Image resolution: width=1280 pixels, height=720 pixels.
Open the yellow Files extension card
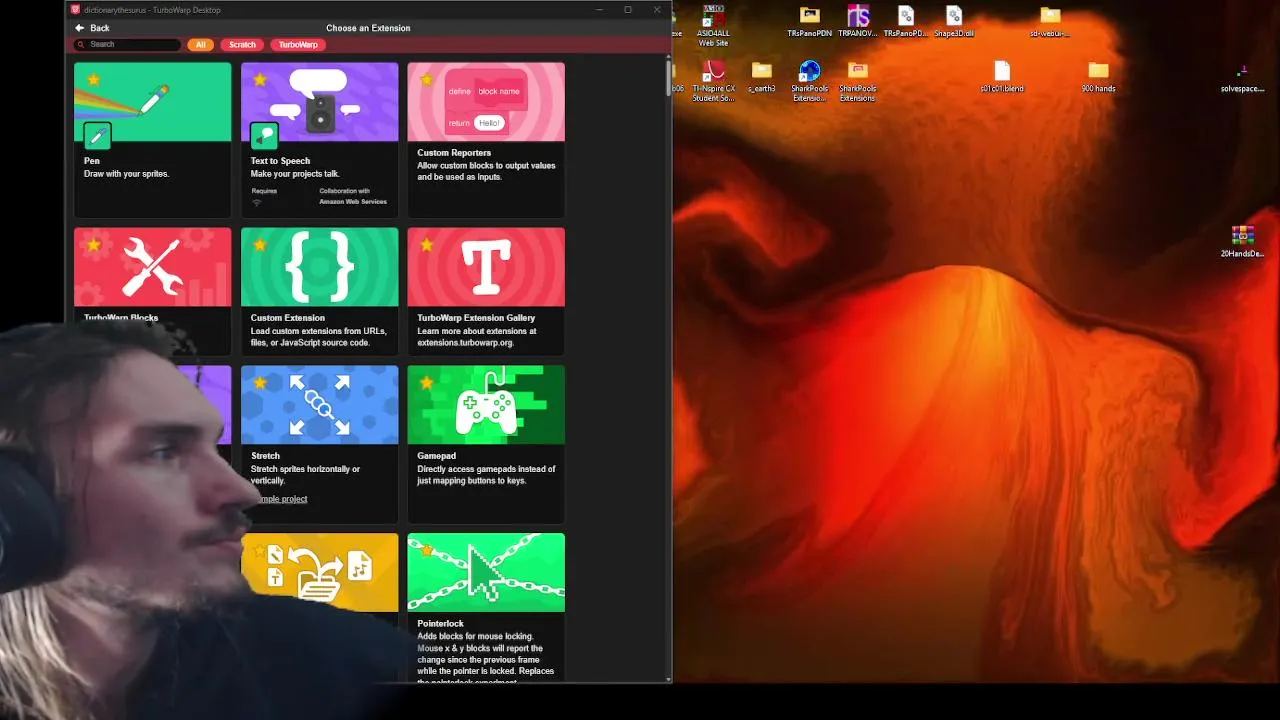(319, 572)
